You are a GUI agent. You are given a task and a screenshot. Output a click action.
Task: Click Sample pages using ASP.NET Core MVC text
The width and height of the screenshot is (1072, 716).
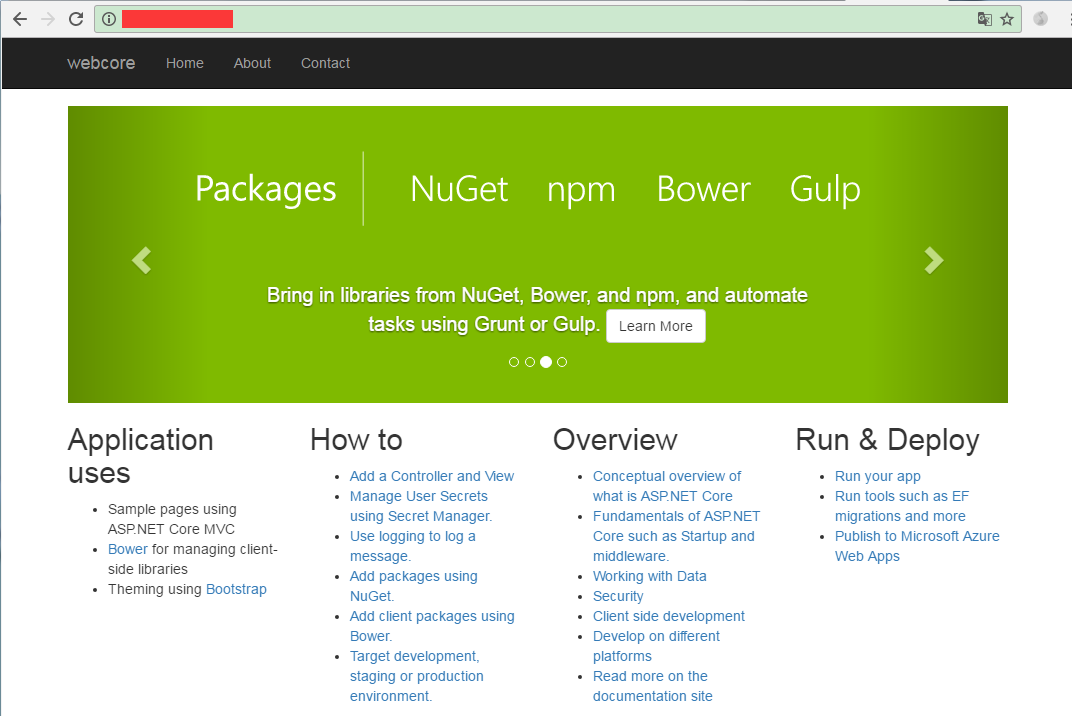[x=172, y=519]
